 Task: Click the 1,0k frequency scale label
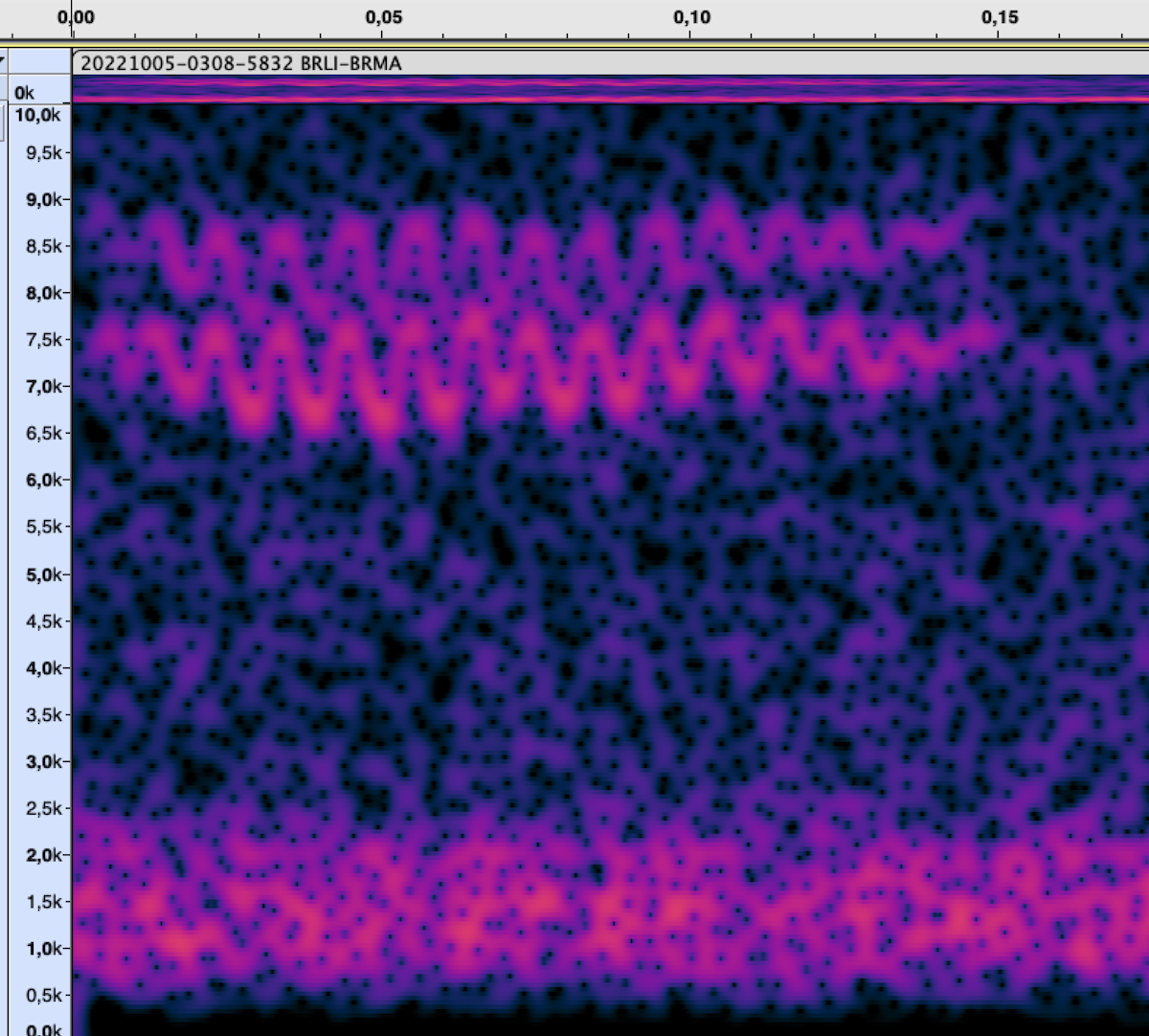coord(42,949)
